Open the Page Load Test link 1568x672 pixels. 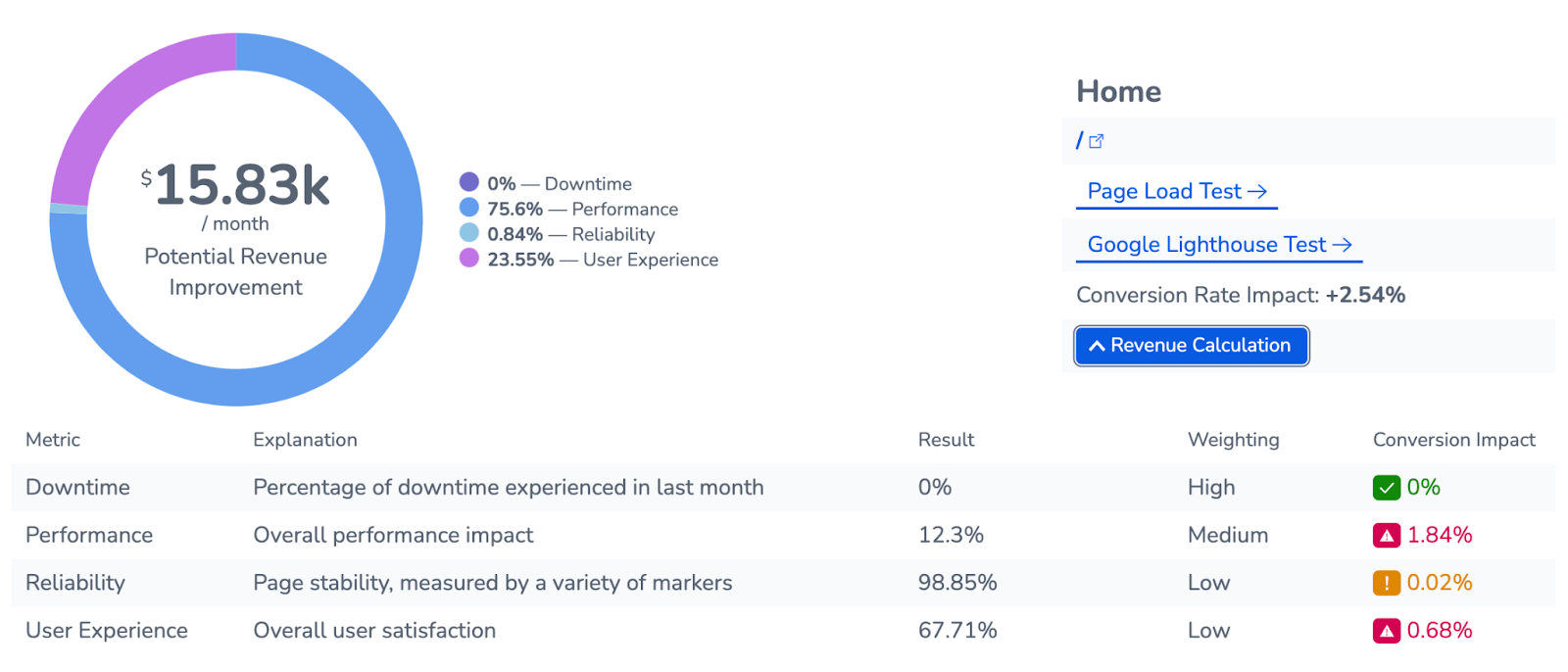pyautogui.click(x=1176, y=191)
